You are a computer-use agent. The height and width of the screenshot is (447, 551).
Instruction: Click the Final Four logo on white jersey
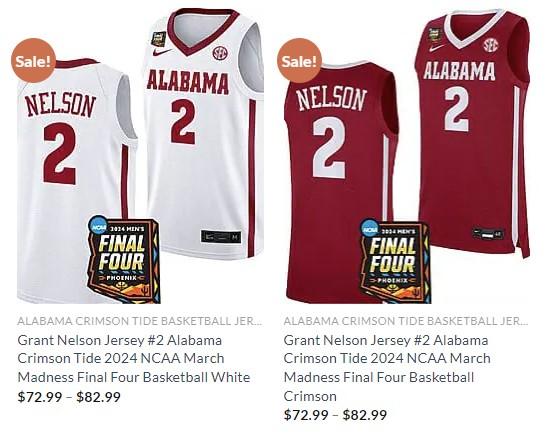tap(123, 259)
